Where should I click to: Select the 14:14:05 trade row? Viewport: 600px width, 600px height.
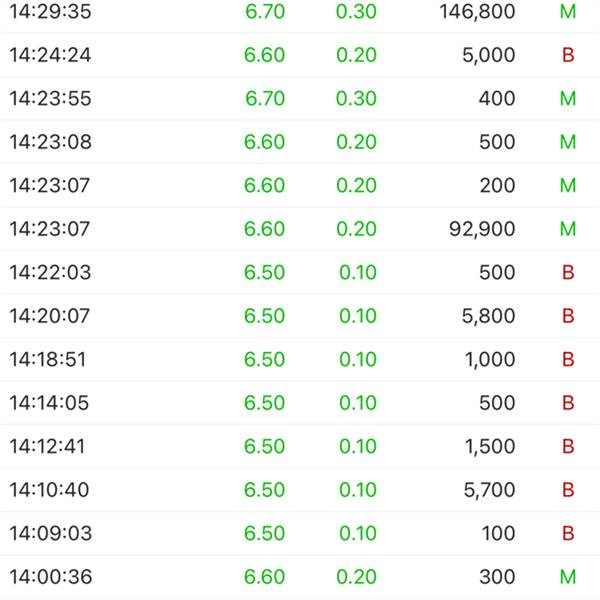coord(300,403)
